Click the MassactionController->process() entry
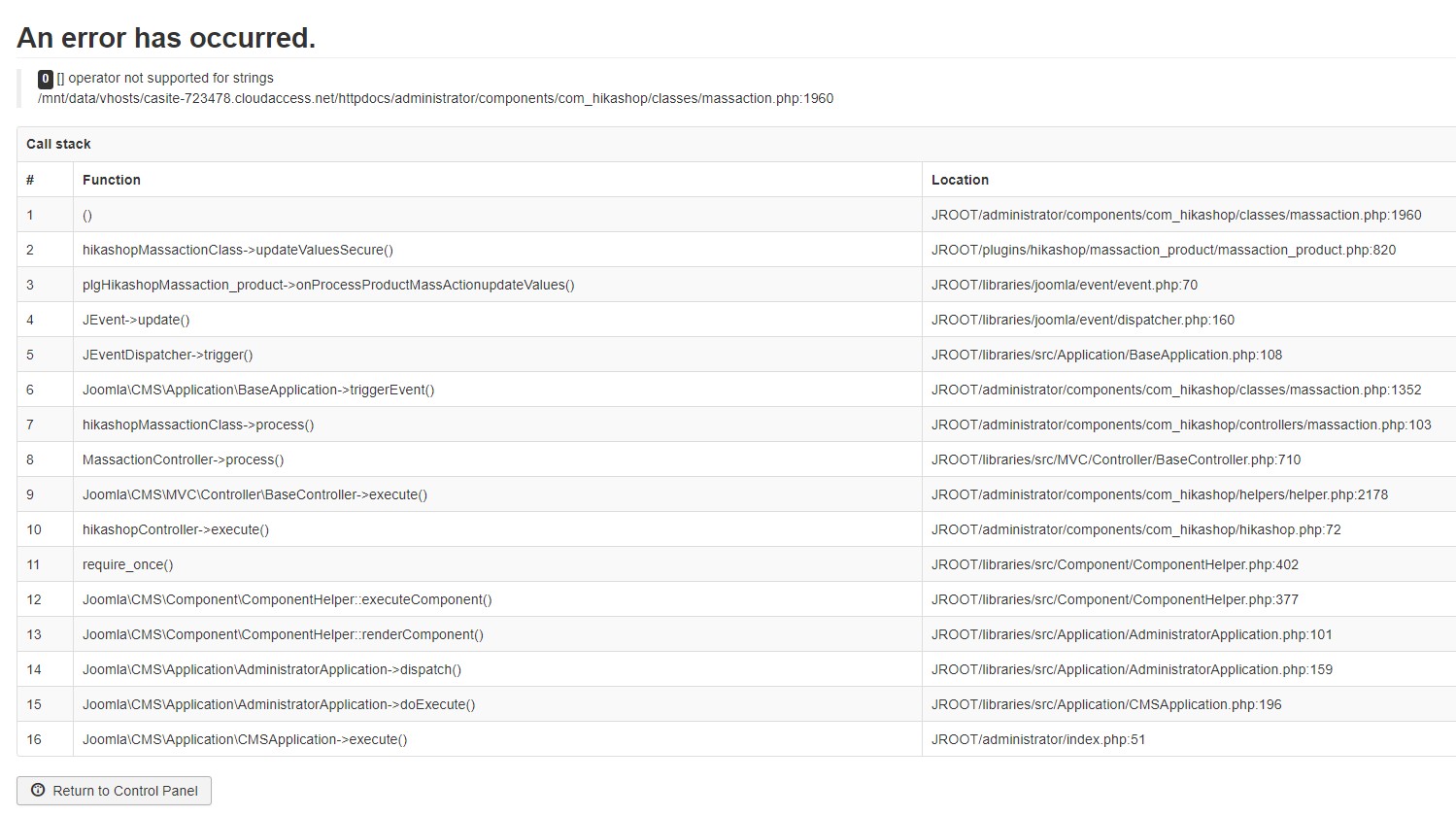Screen dimensions: 1456x816 click(x=183, y=459)
